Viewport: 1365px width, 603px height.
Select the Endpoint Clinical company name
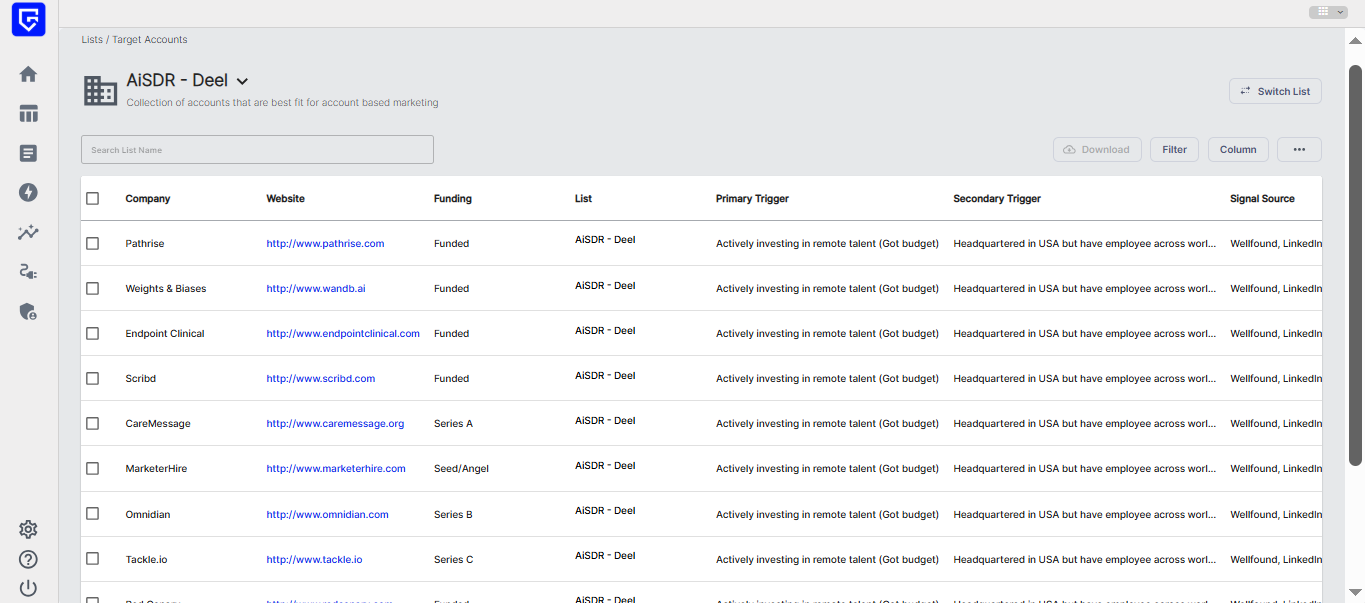(165, 334)
